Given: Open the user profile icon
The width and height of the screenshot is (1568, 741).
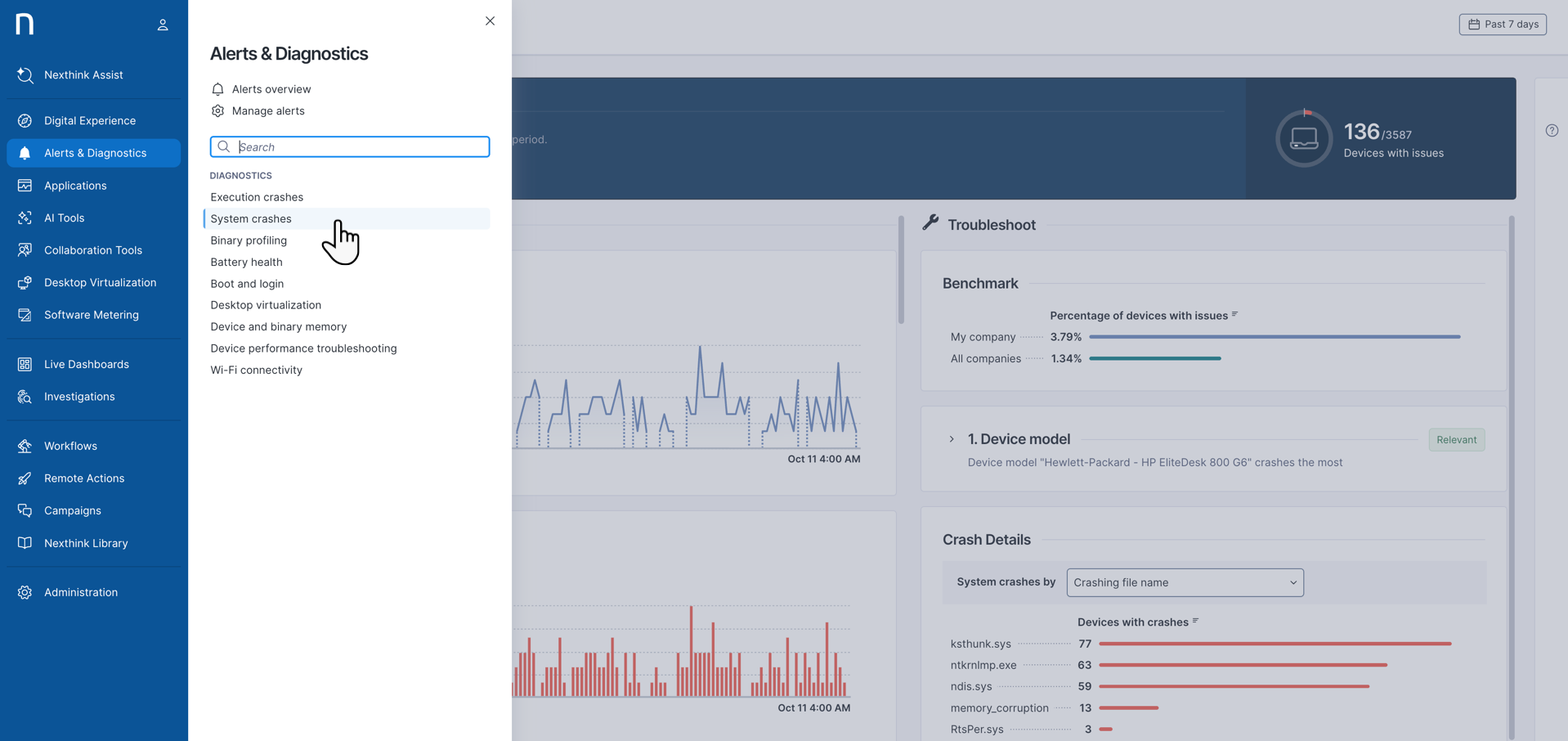Looking at the screenshot, I should click(x=163, y=25).
